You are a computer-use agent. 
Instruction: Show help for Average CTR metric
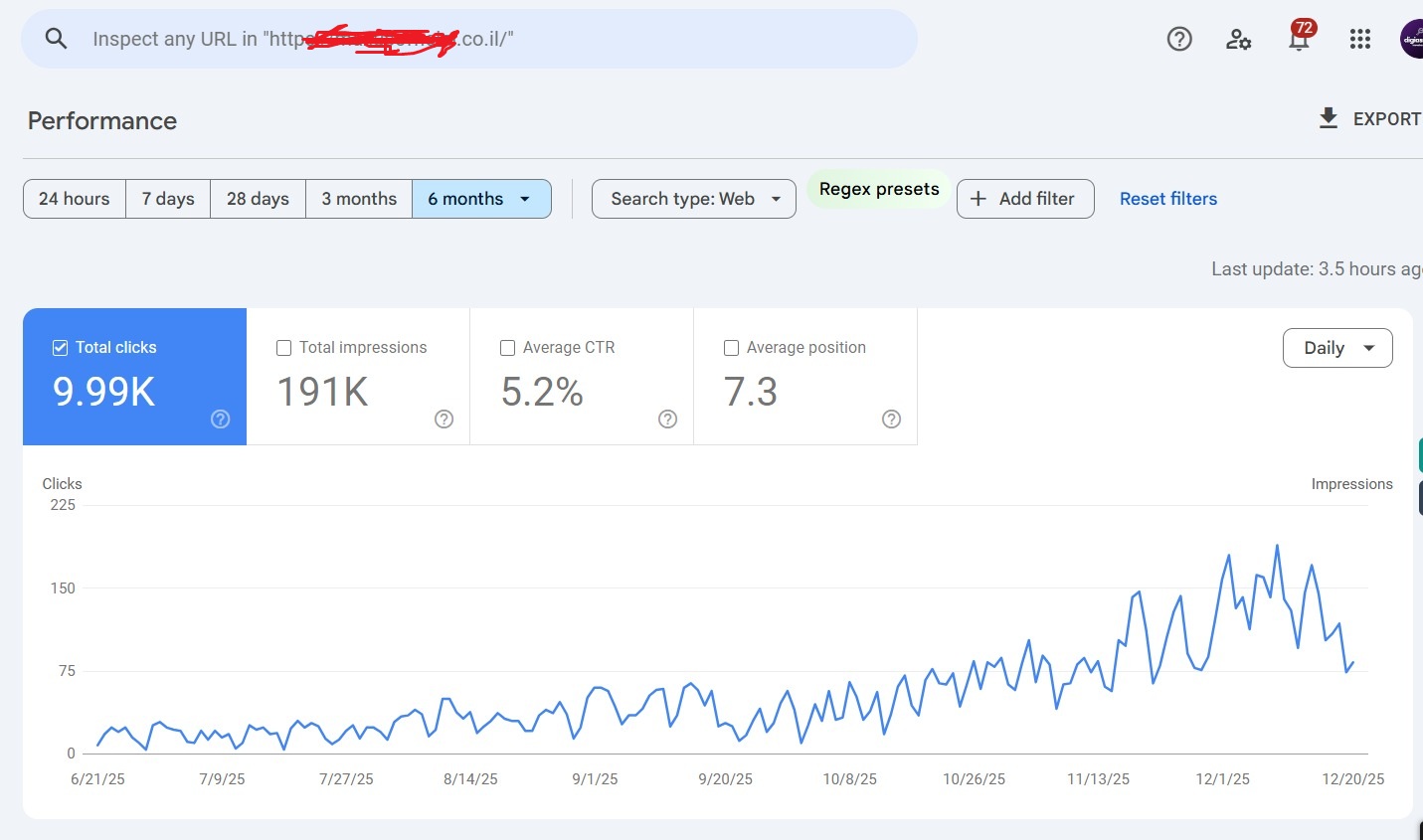pyautogui.click(x=668, y=420)
